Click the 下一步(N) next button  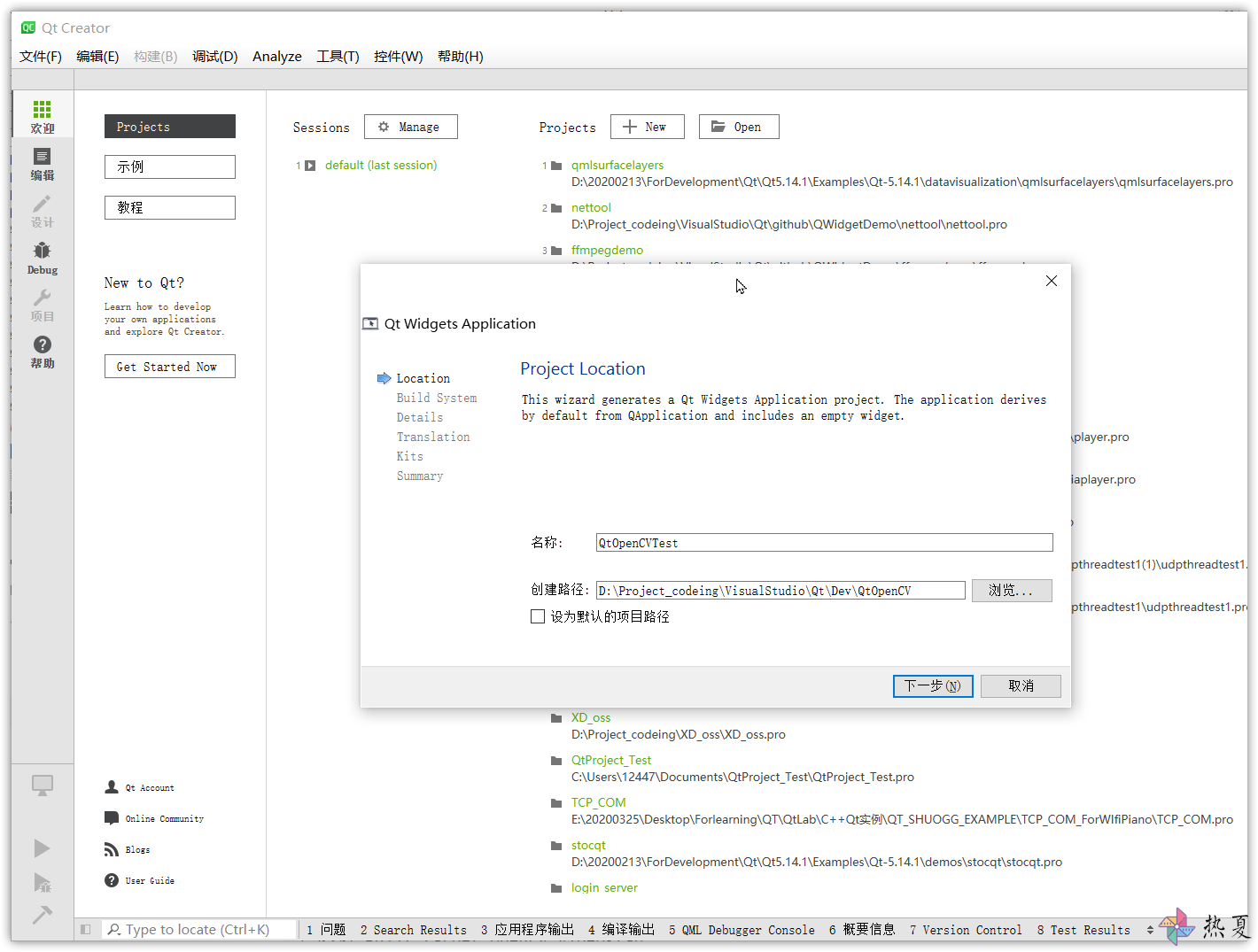pos(933,686)
